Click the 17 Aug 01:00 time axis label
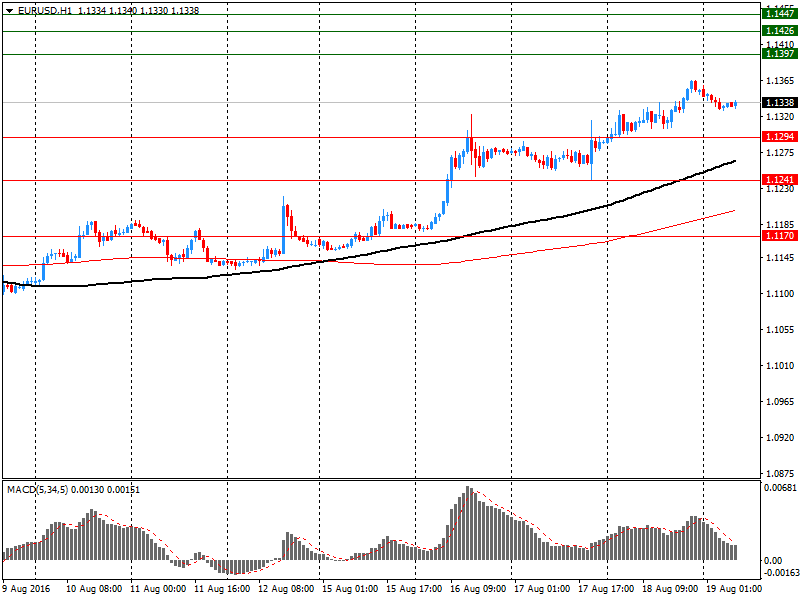800x600 pixels. pos(542,589)
